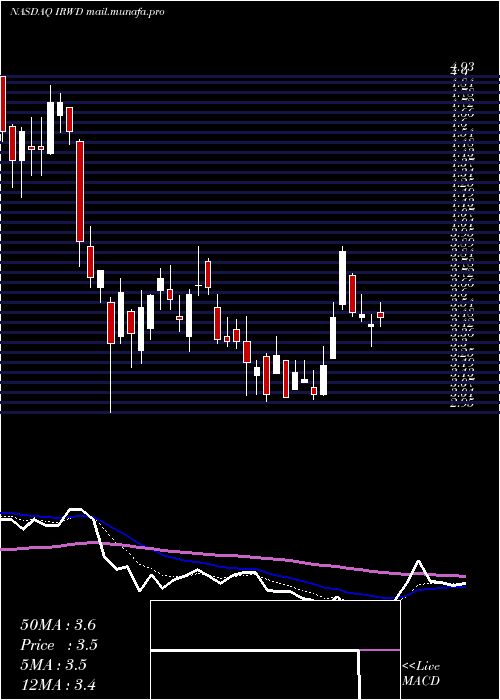Click the tall white candlestick at the late-chart peak
The width and height of the screenshot is (500, 700).
click(x=342, y=278)
